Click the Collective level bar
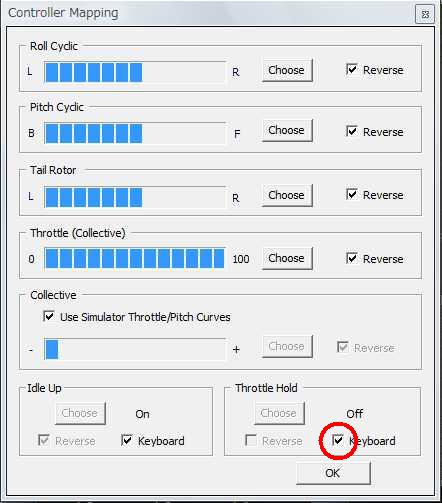Image resolution: width=442 pixels, height=503 pixels. (x=135, y=349)
